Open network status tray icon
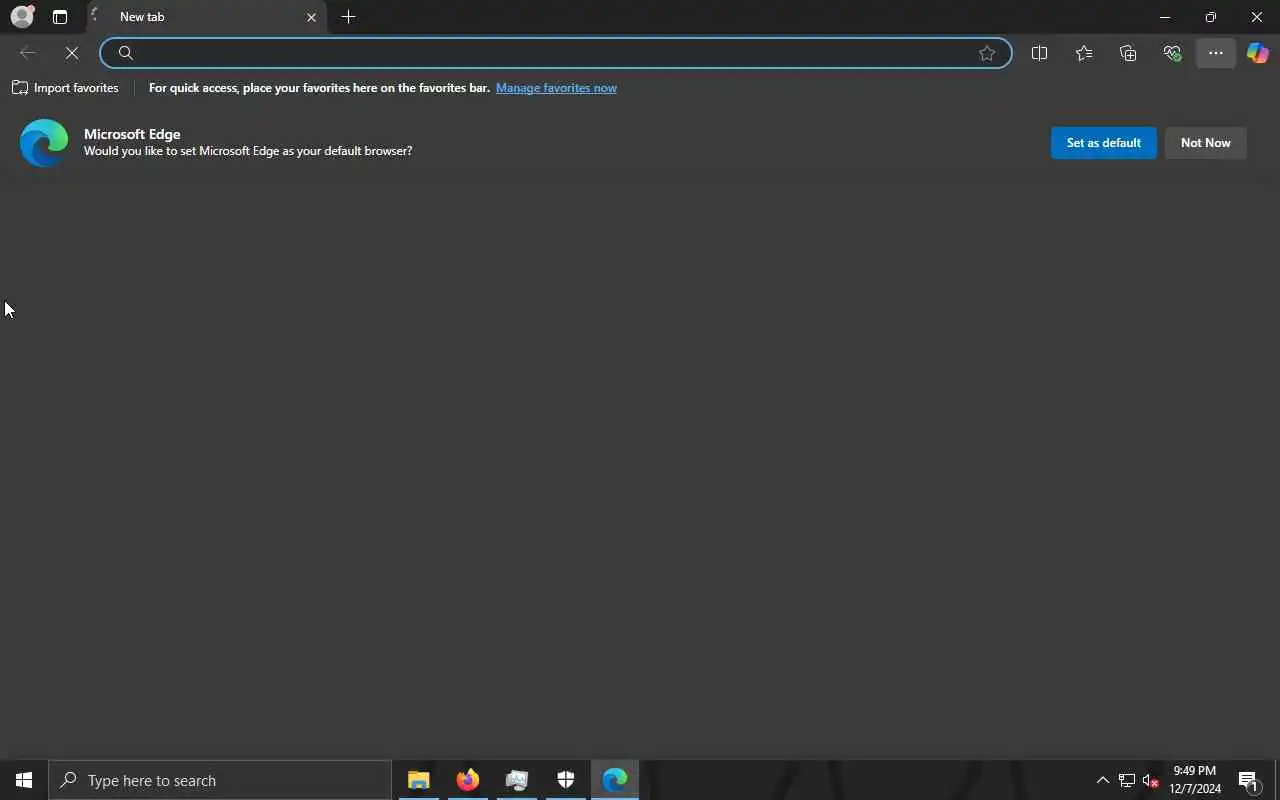Image resolution: width=1280 pixels, height=800 pixels. 1126,780
